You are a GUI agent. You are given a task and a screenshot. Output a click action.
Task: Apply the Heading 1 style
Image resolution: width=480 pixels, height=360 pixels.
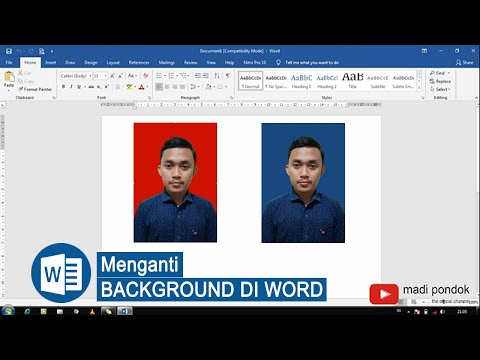coord(301,81)
